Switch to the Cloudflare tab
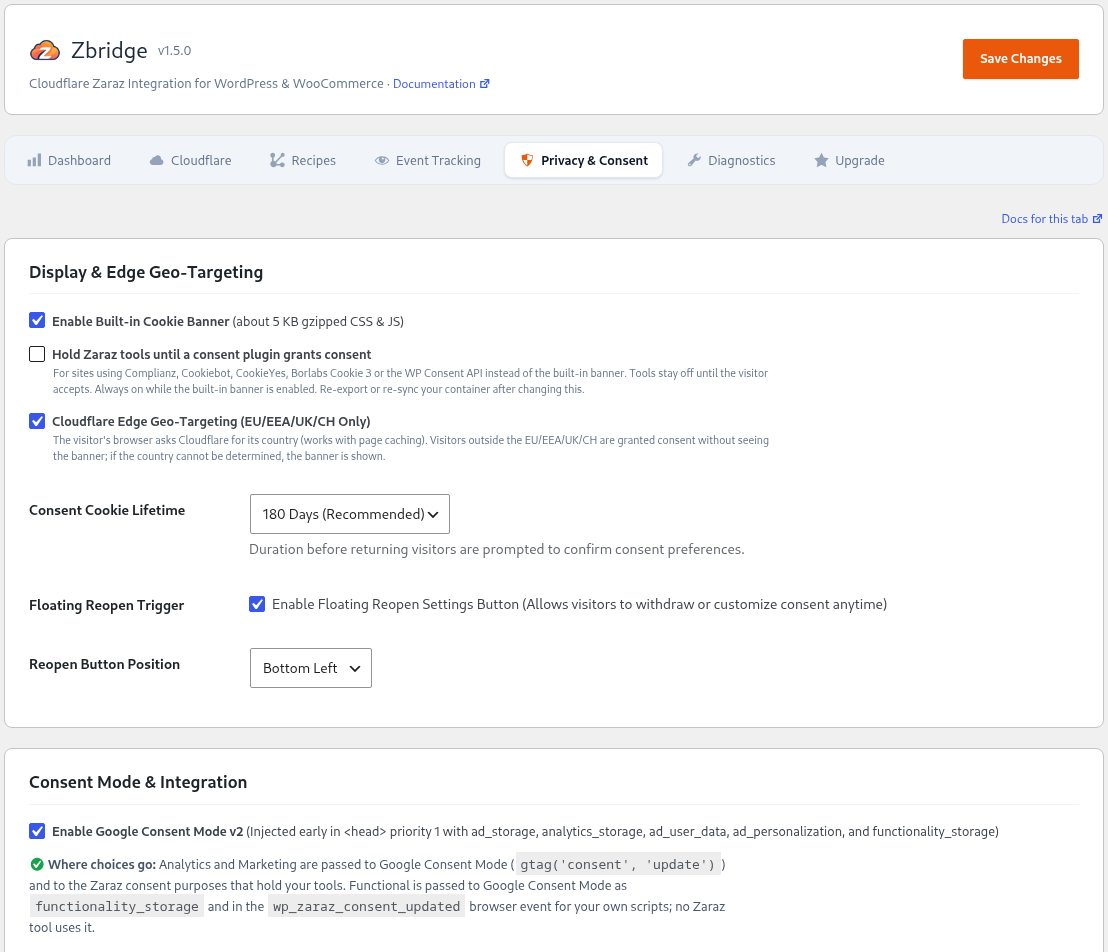 pos(191,160)
